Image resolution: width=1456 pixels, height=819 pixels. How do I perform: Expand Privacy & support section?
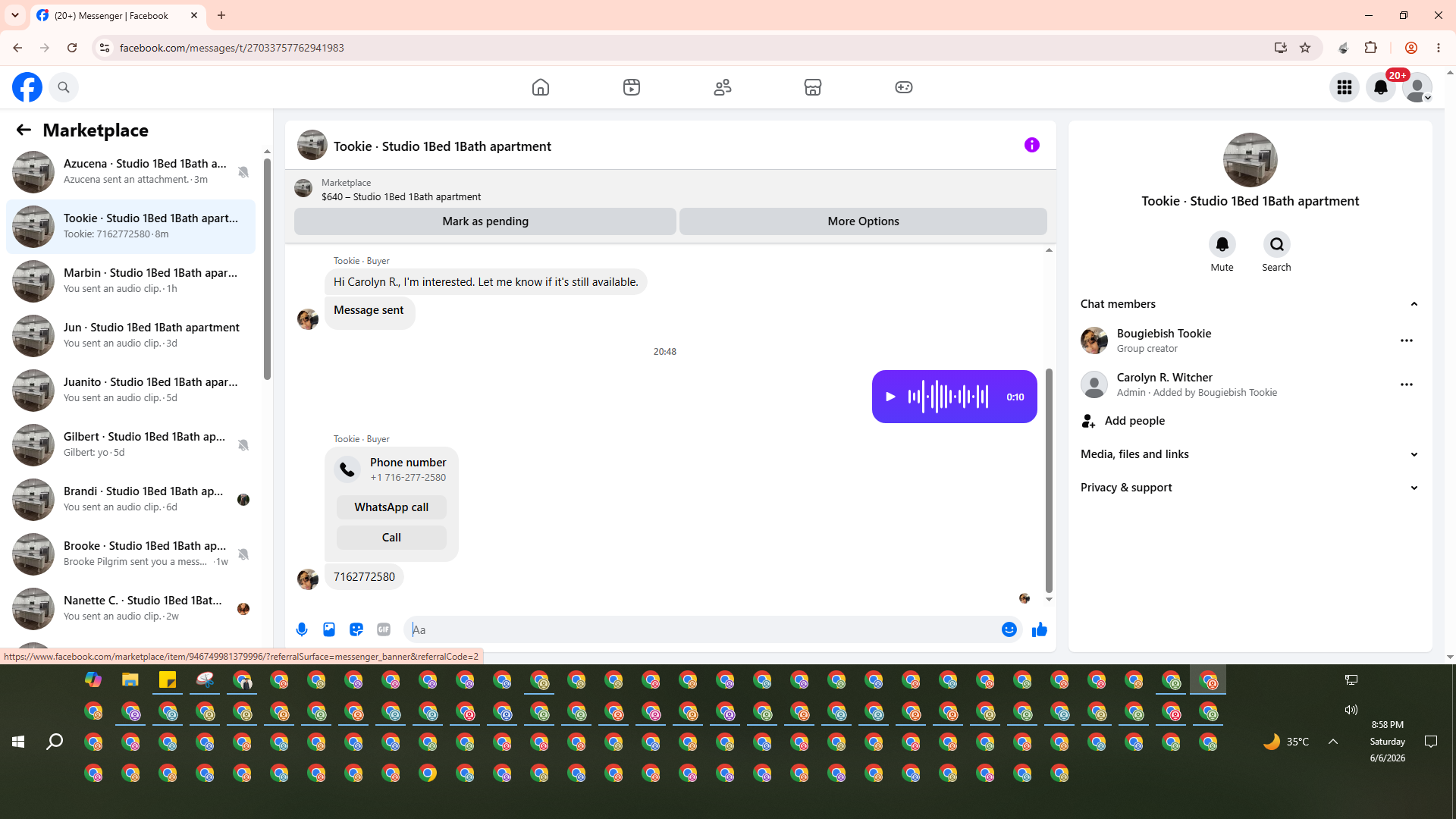point(1250,488)
